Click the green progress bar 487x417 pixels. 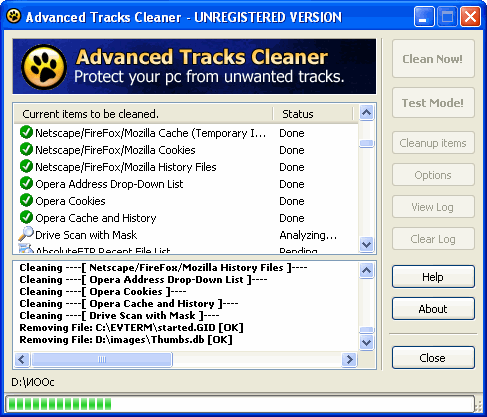coord(240,404)
